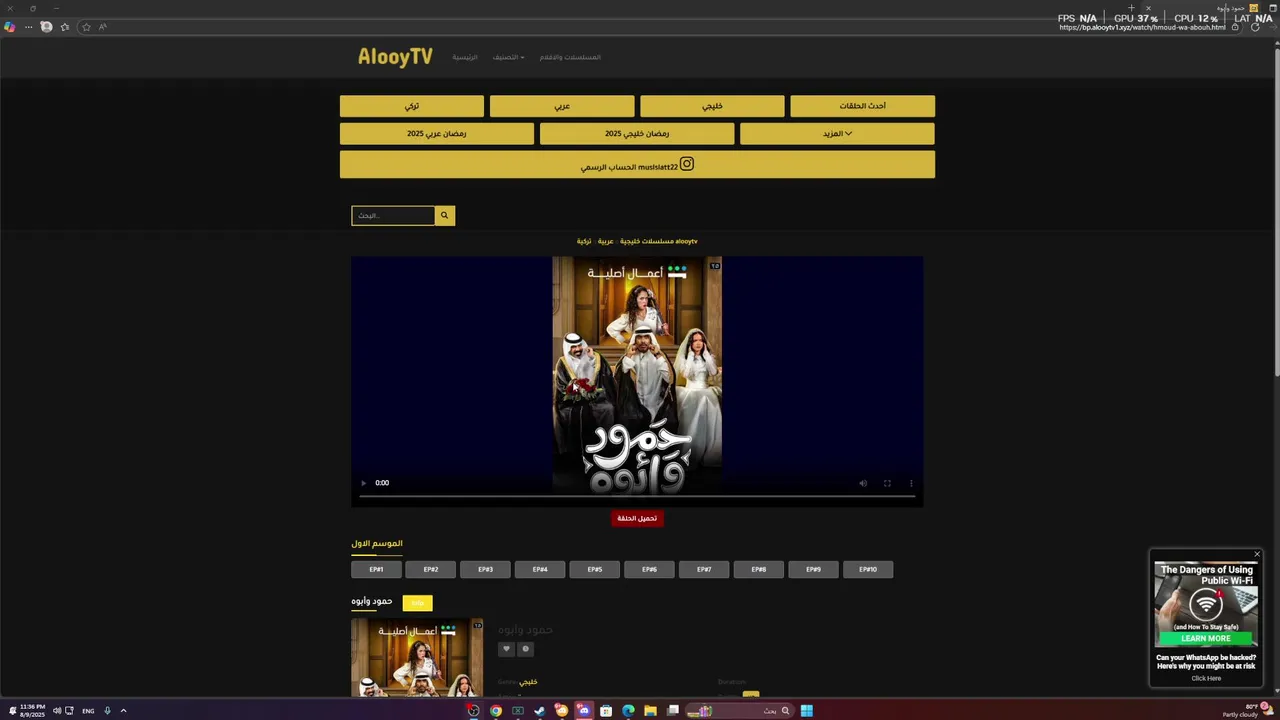Screen dimensions: 1280x720
Task: Open the Windows Start button
Action: click(x=806, y=711)
